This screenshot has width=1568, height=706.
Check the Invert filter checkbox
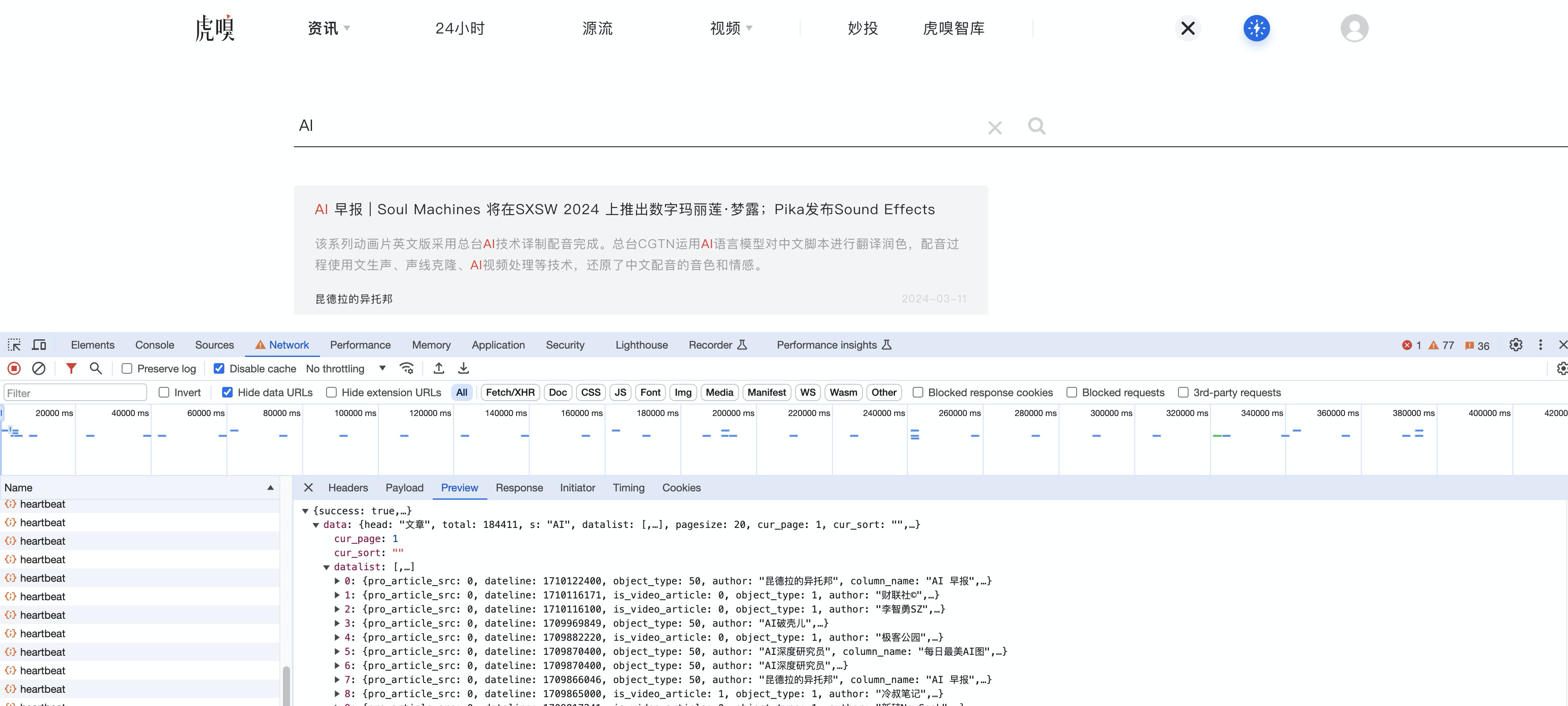click(164, 393)
